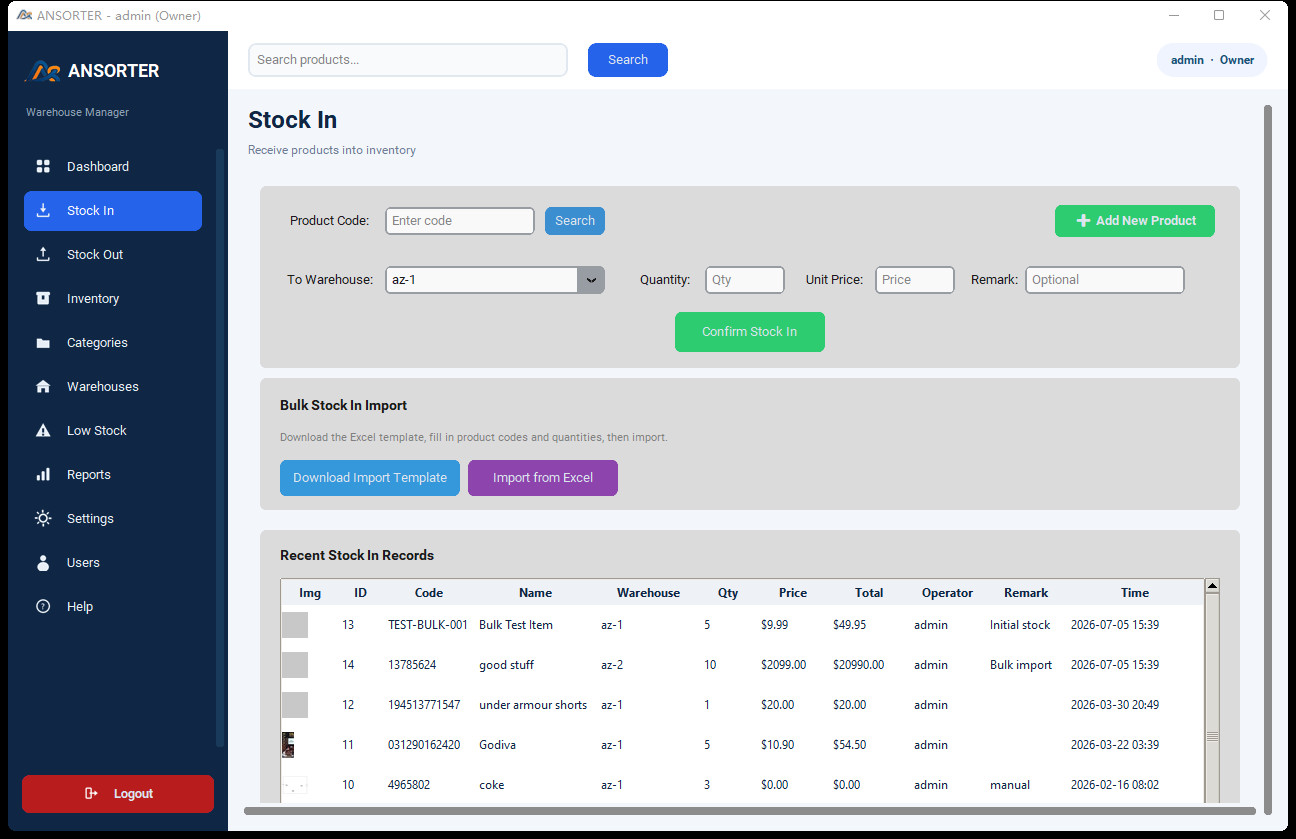Click the 'good stuff' name cell
This screenshot has width=1296, height=839.
point(507,665)
